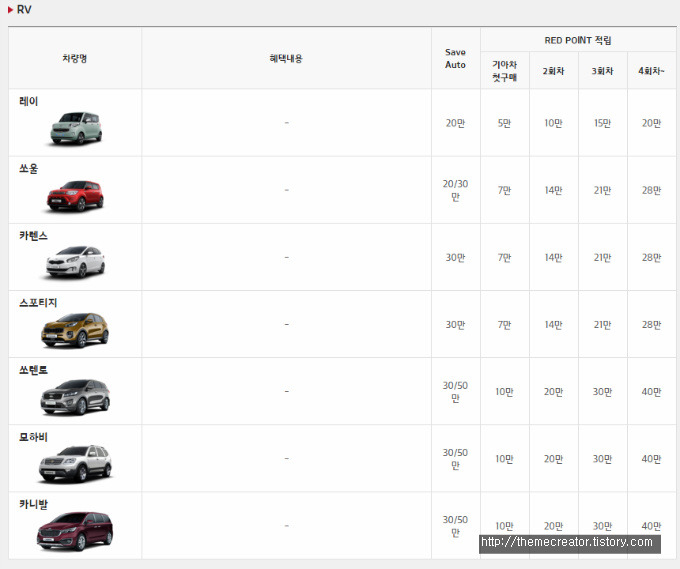
Task: Click 모하비 3회차 value 30만
Action: point(602,459)
